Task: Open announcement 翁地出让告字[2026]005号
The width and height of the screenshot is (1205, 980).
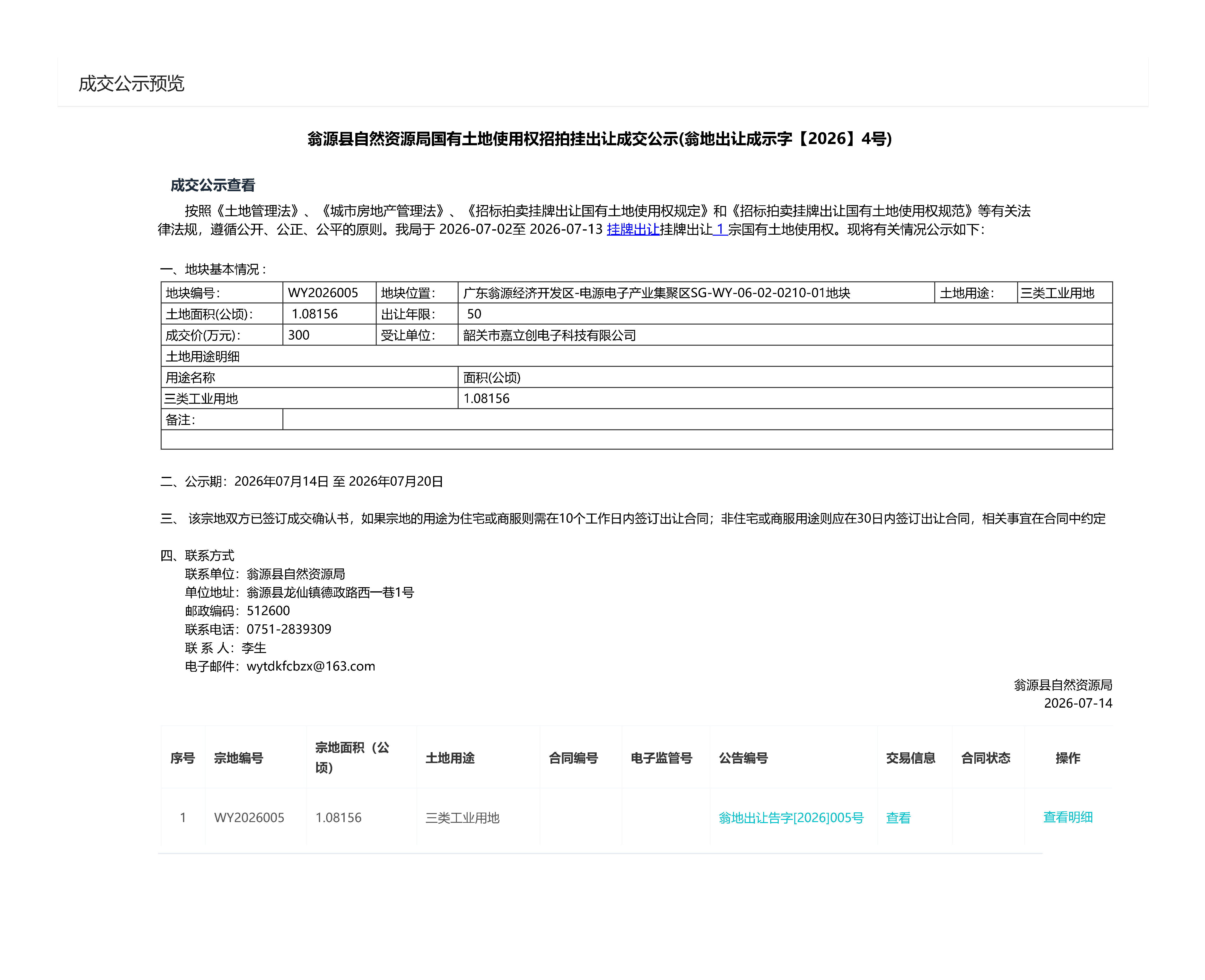Action: (791, 817)
